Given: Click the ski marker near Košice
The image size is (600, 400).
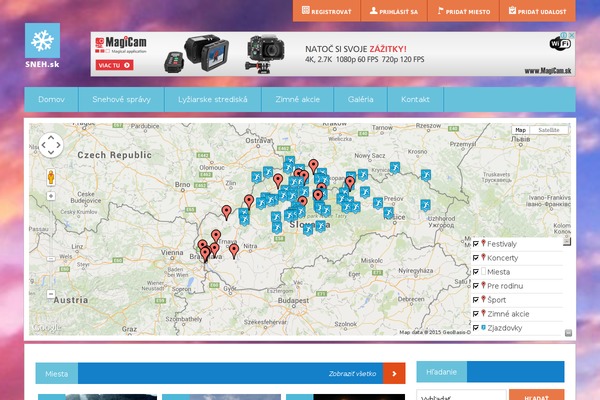Looking at the screenshot, I should tap(388, 212).
